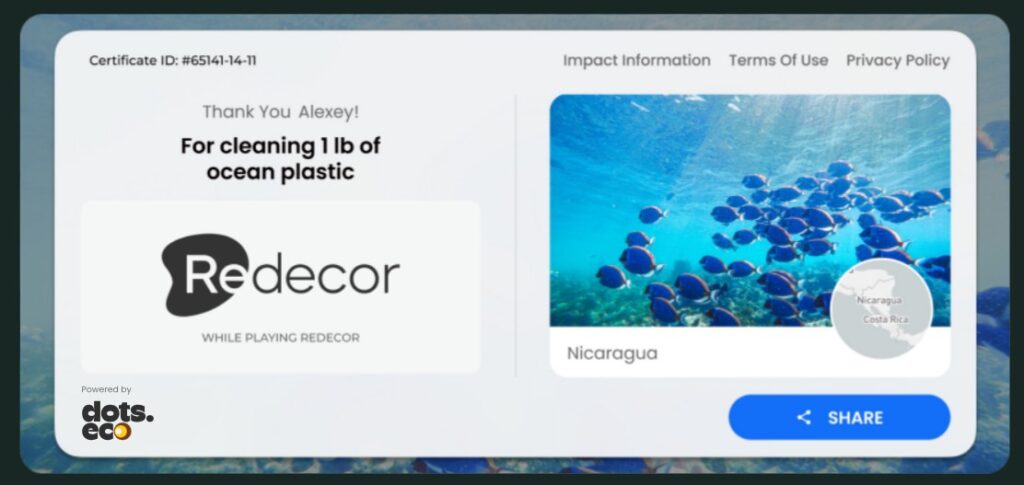Click the Redecor logo
1024x485 pixels.
coord(280,275)
